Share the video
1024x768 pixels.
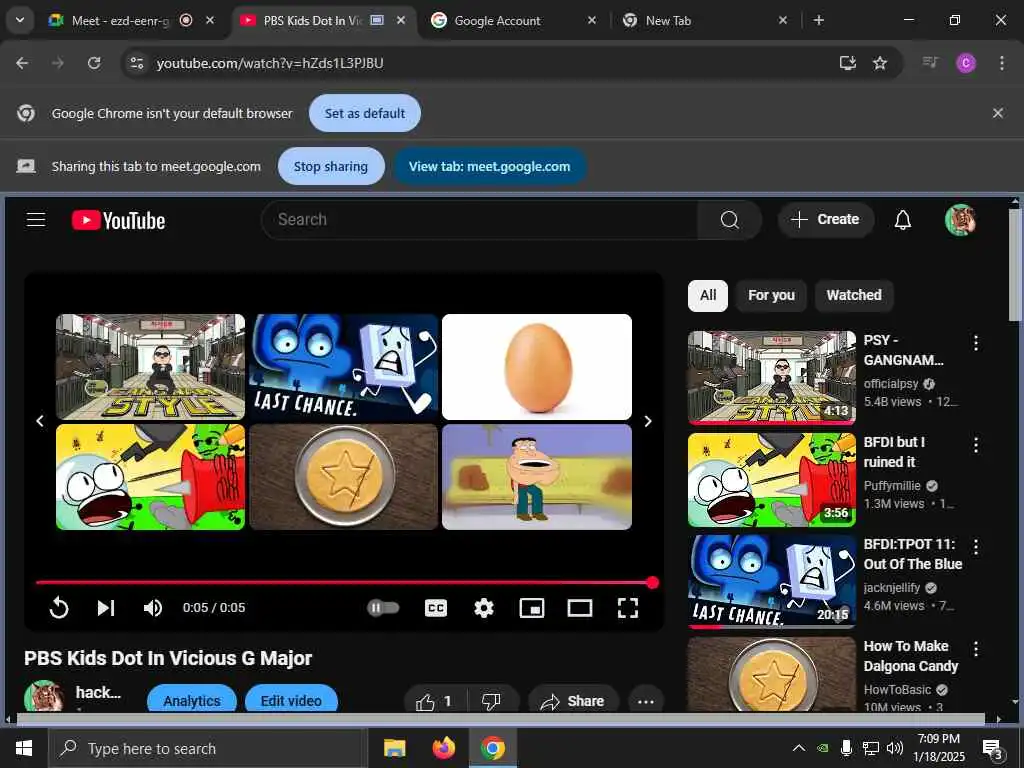click(x=573, y=701)
